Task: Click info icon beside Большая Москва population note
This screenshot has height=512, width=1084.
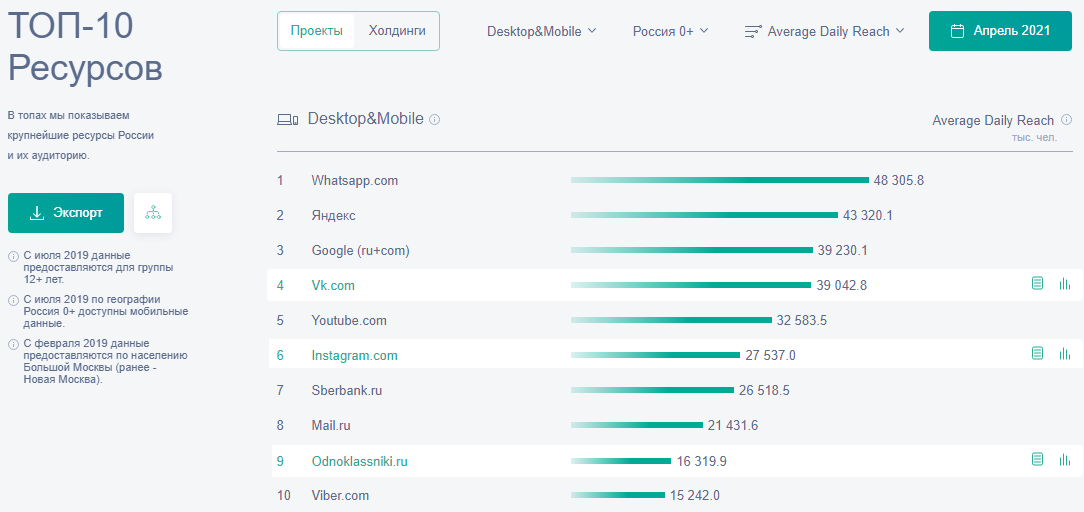Action: (13, 344)
